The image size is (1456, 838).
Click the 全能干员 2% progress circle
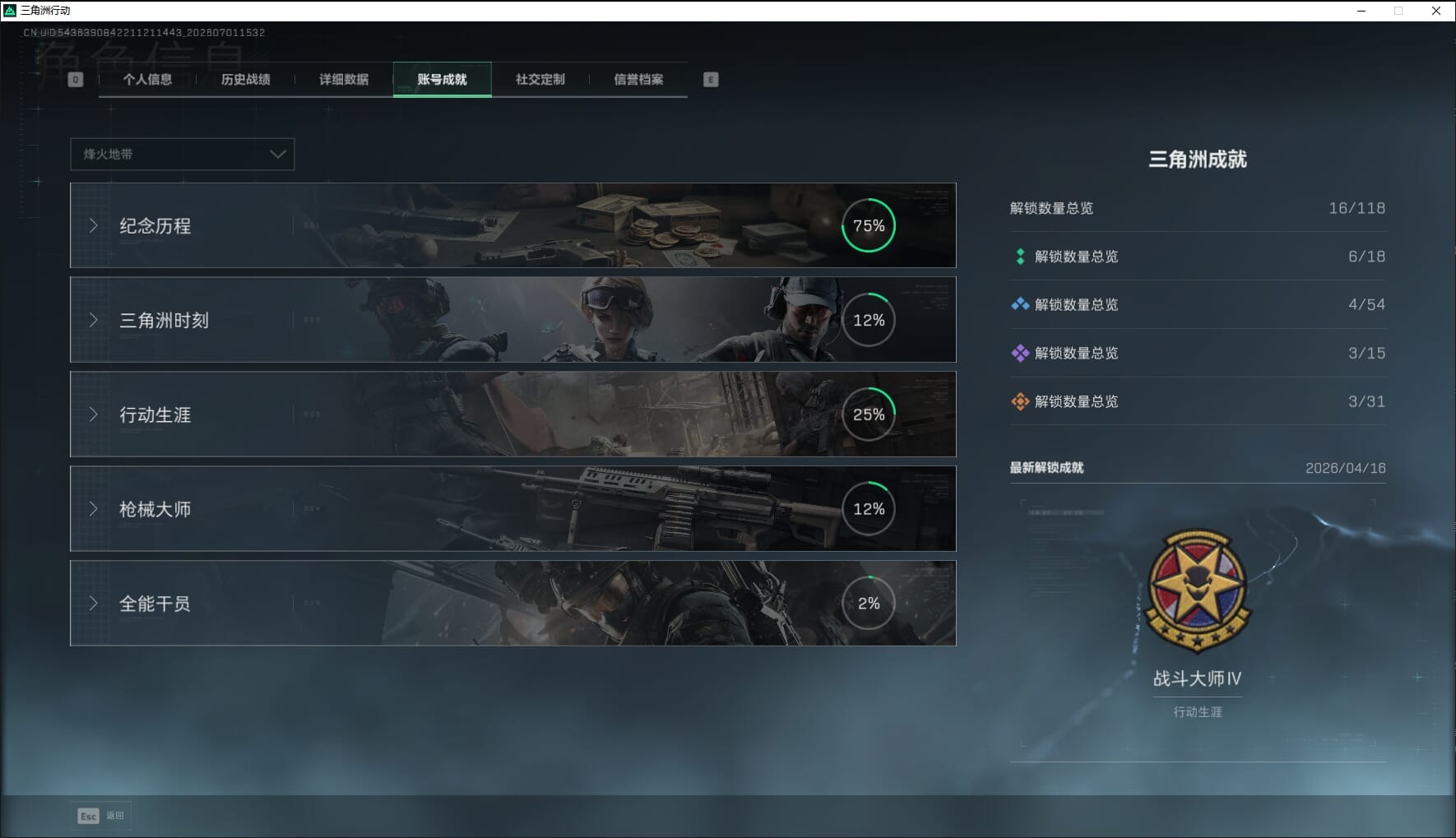point(869,604)
